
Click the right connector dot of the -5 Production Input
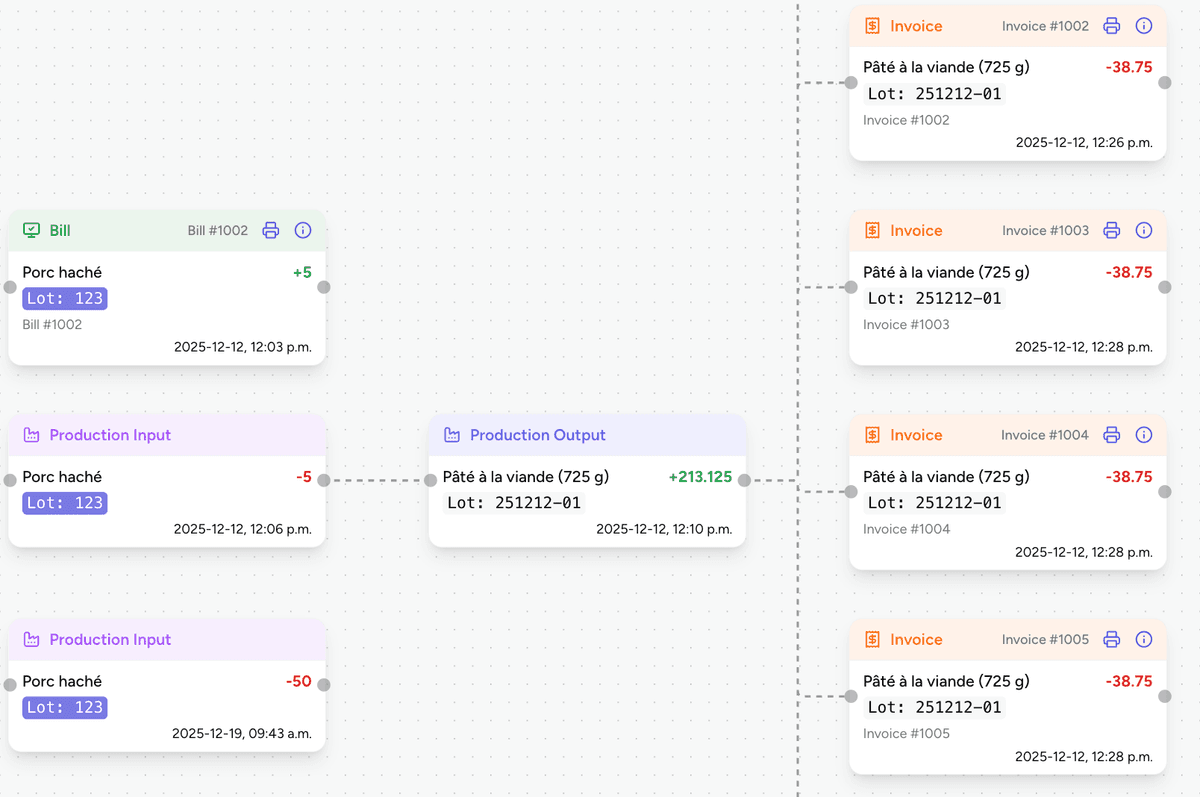tap(324, 480)
